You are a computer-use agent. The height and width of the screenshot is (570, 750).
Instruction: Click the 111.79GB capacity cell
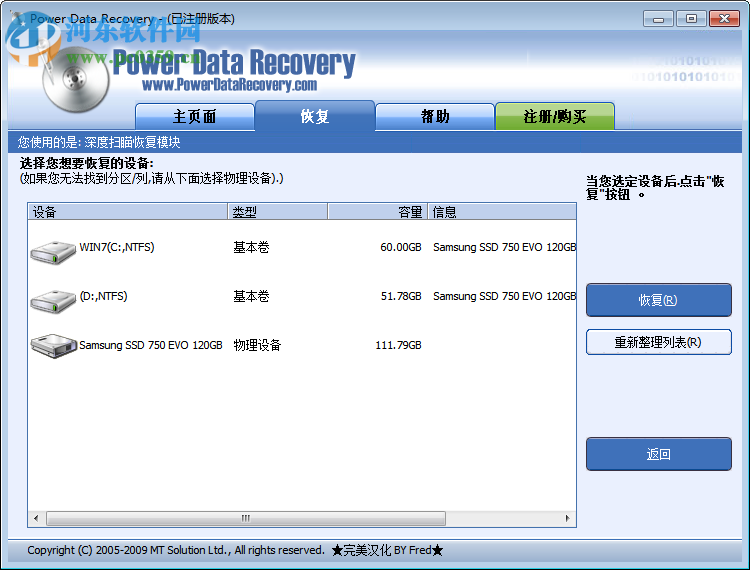pos(398,345)
